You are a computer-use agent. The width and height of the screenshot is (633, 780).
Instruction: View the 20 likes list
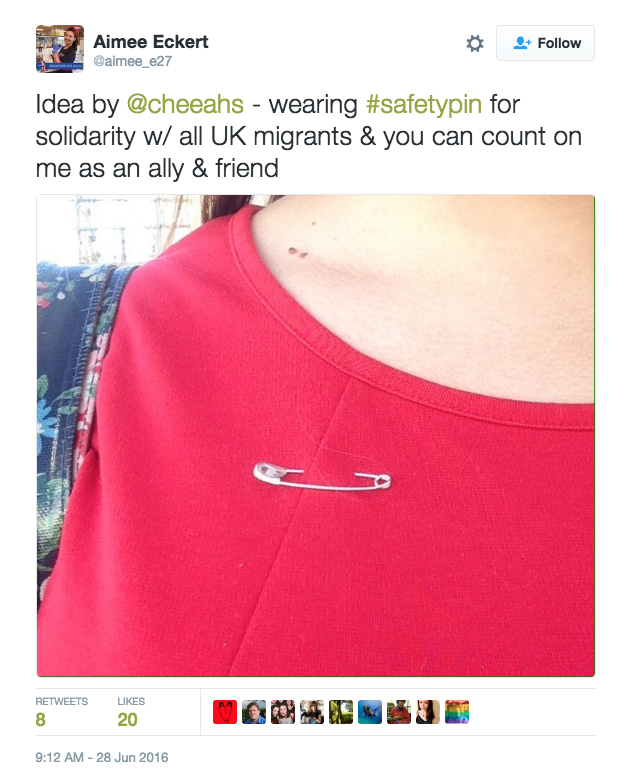pos(131,712)
